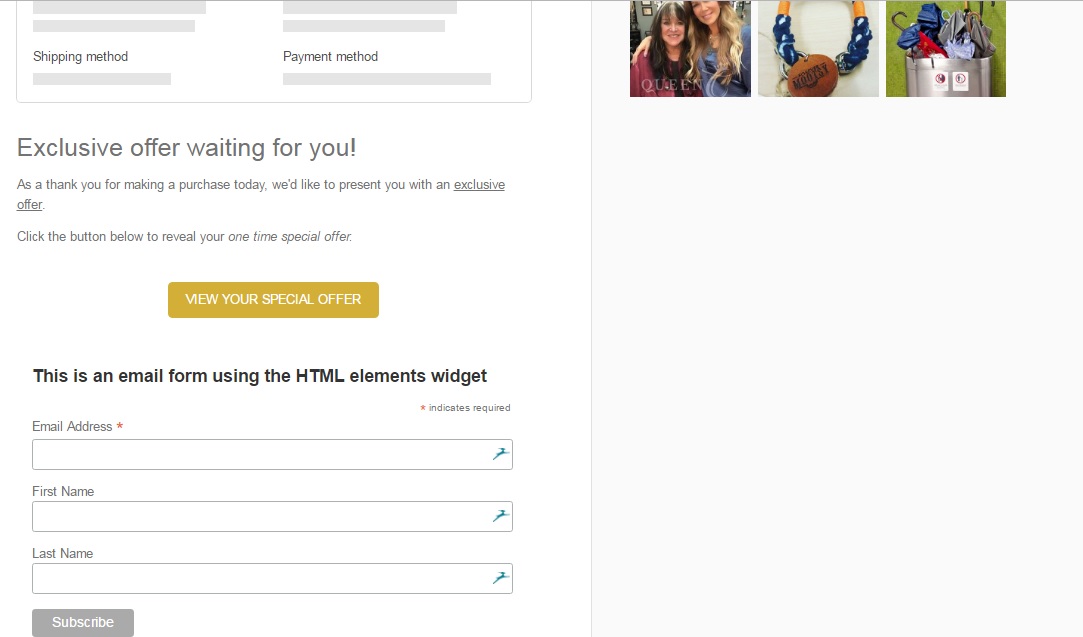Image resolution: width=1083 pixels, height=637 pixels.
Task: Open the photo of the two smiling women
Action: coord(690,48)
